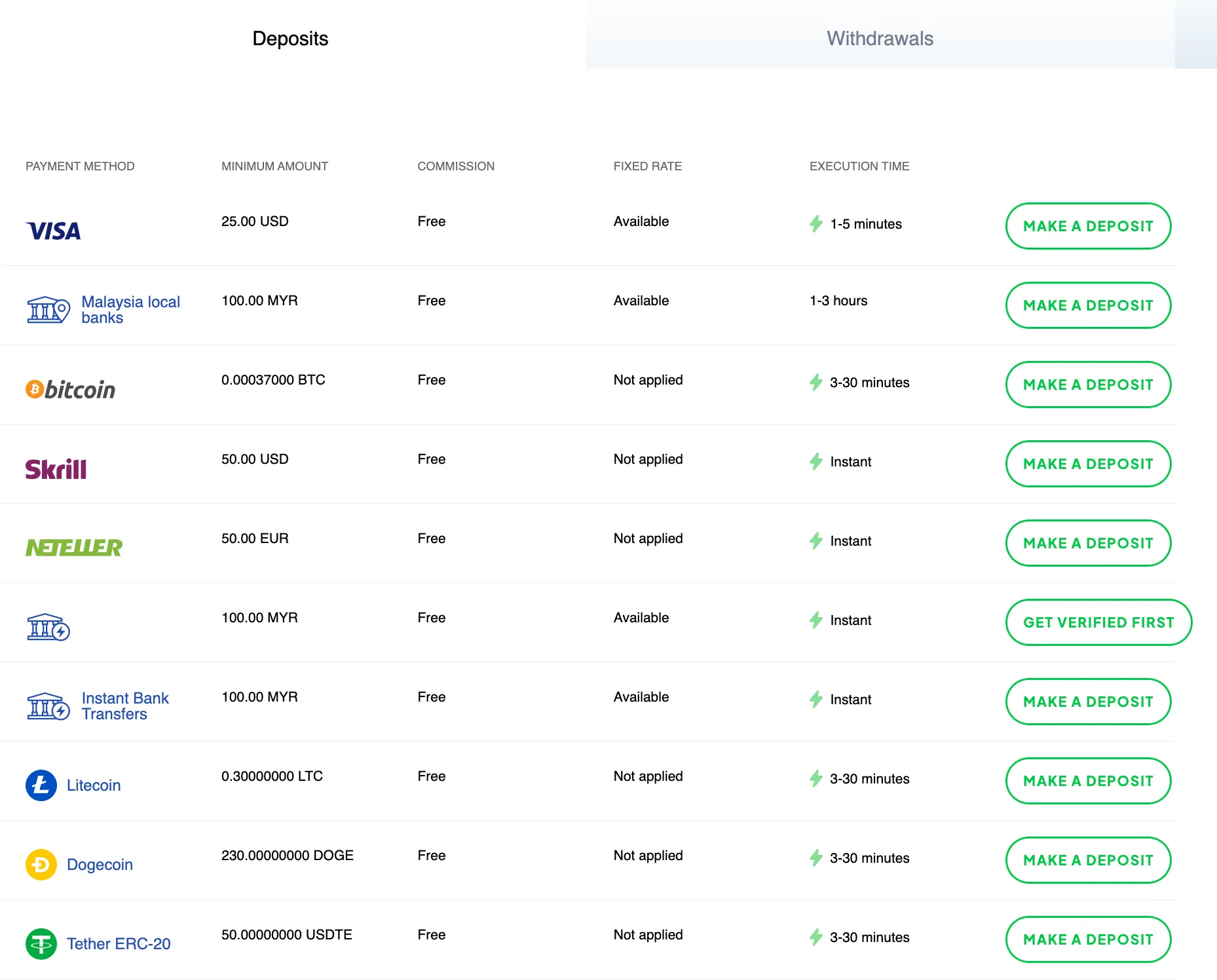1217x980 pixels.
Task: Click the lightning bolt beside 1-5 minutes
Action: [816, 224]
